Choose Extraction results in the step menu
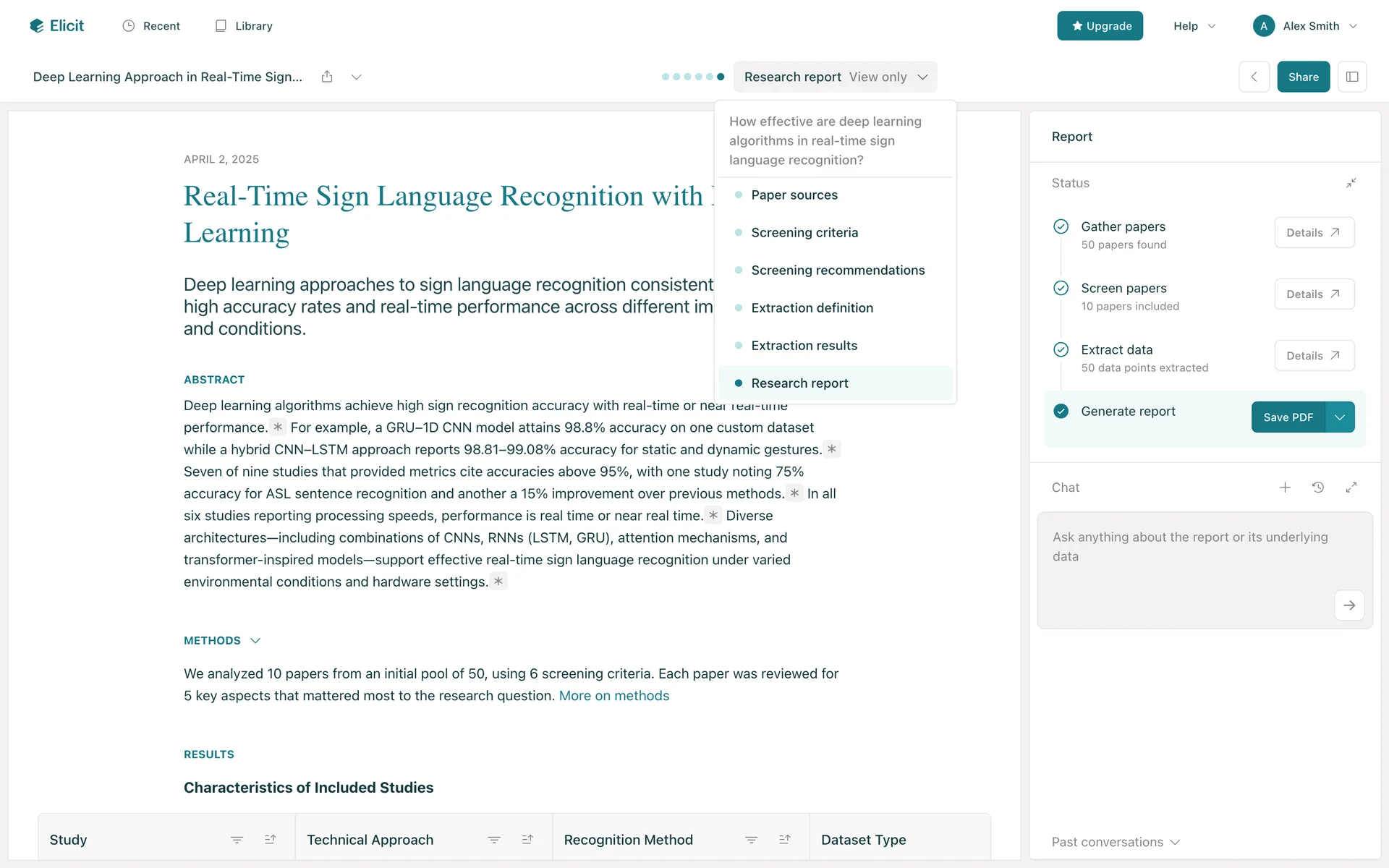The height and width of the screenshot is (868, 1389). [x=804, y=346]
